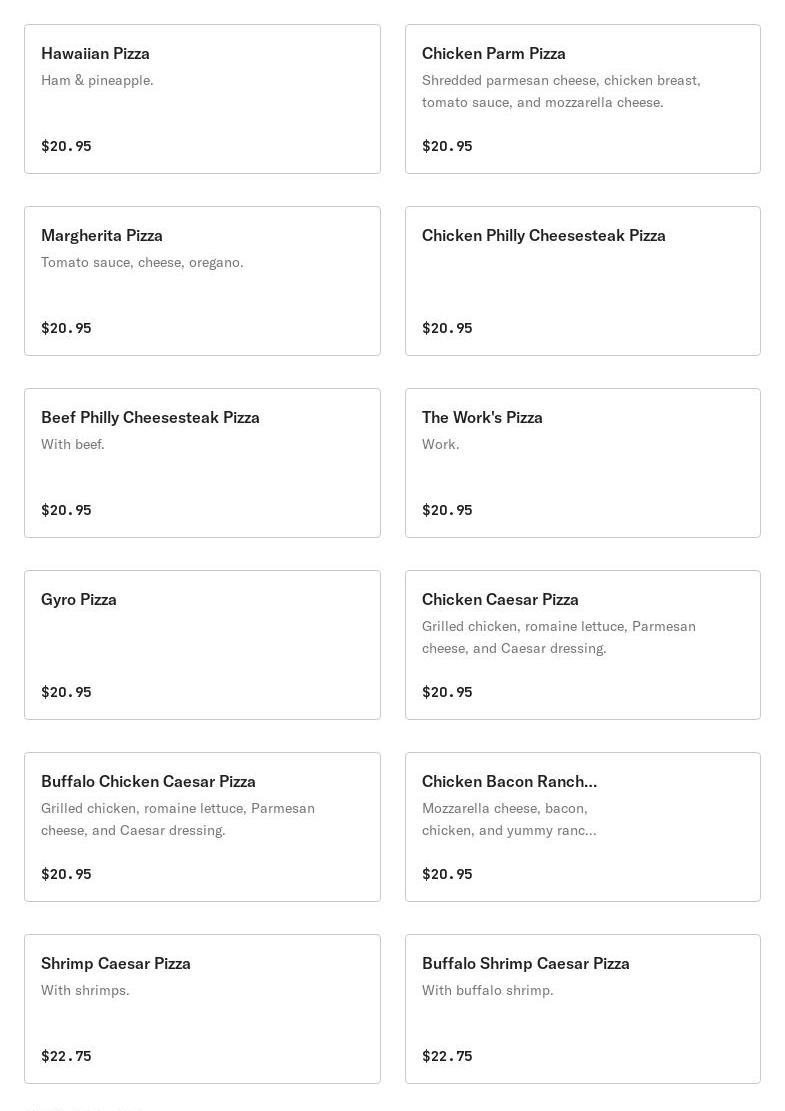This screenshot has height=1111, width=785.
Task: Click the "With buffalo shrimp" description
Action: 487,990
